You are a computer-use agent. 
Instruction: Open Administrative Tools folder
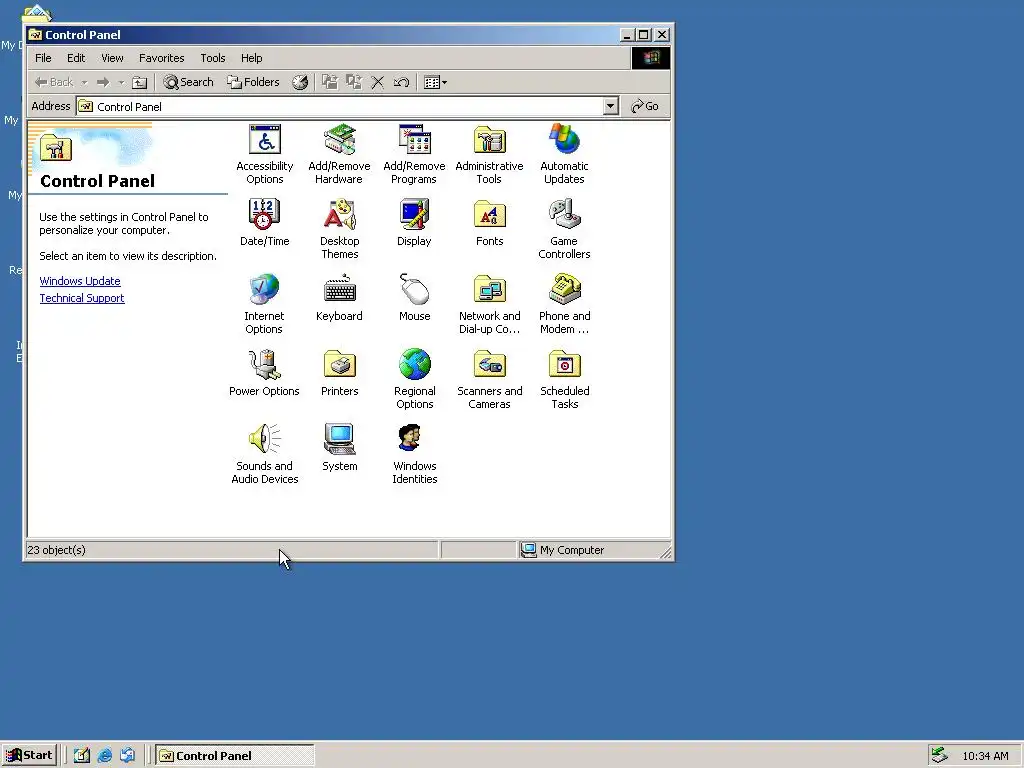click(x=489, y=154)
